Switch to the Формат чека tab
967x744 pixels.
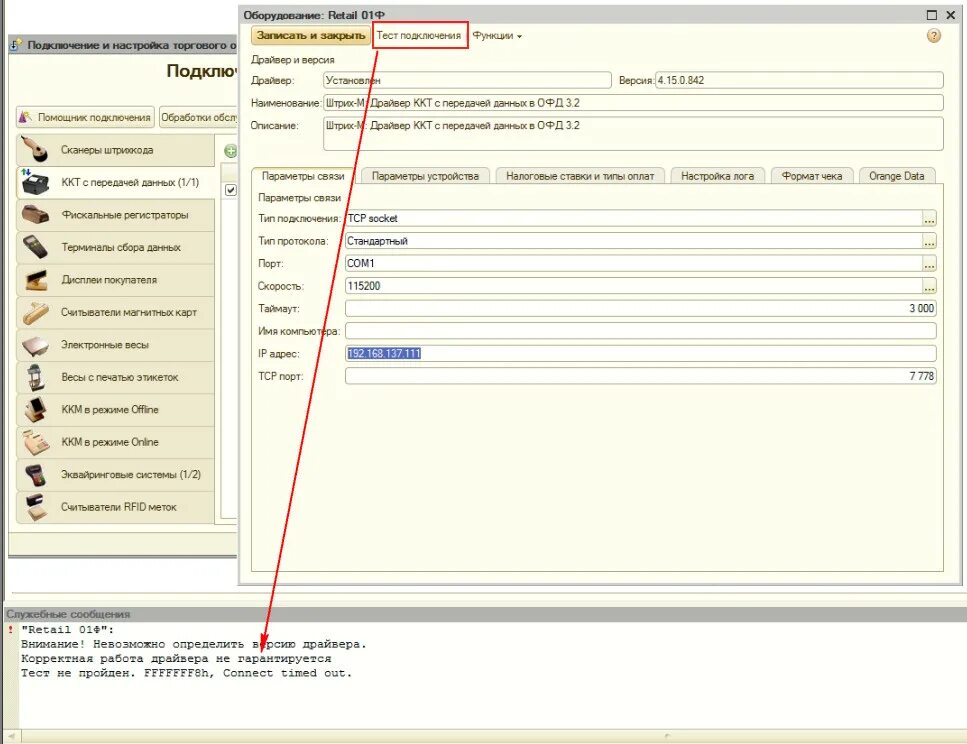[812, 176]
